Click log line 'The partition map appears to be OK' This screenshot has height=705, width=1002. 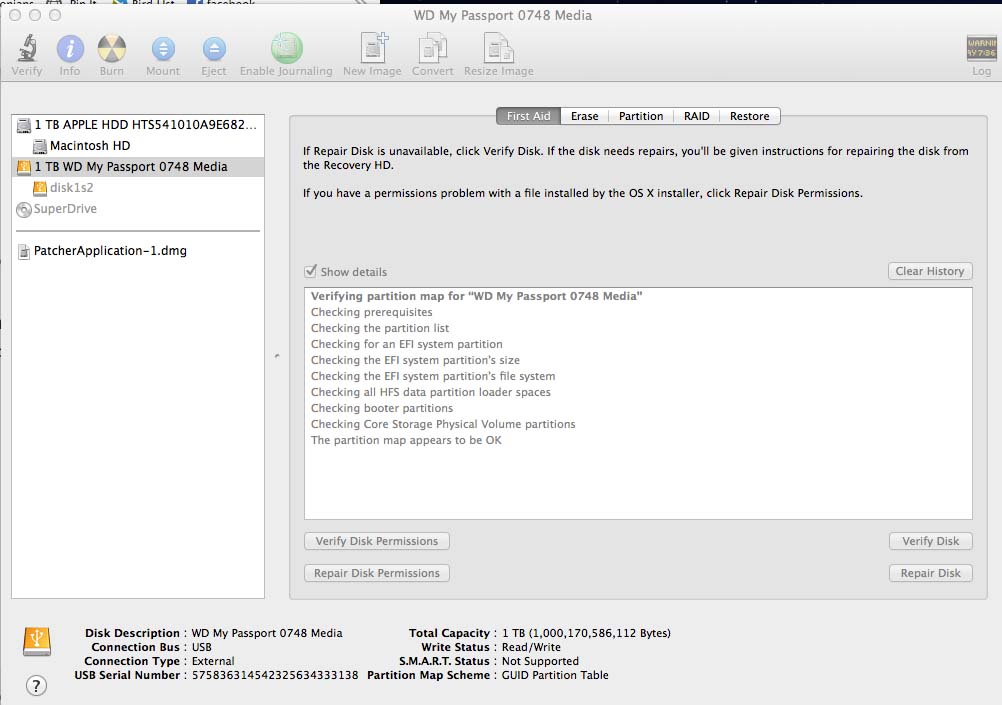pos(406,440)
